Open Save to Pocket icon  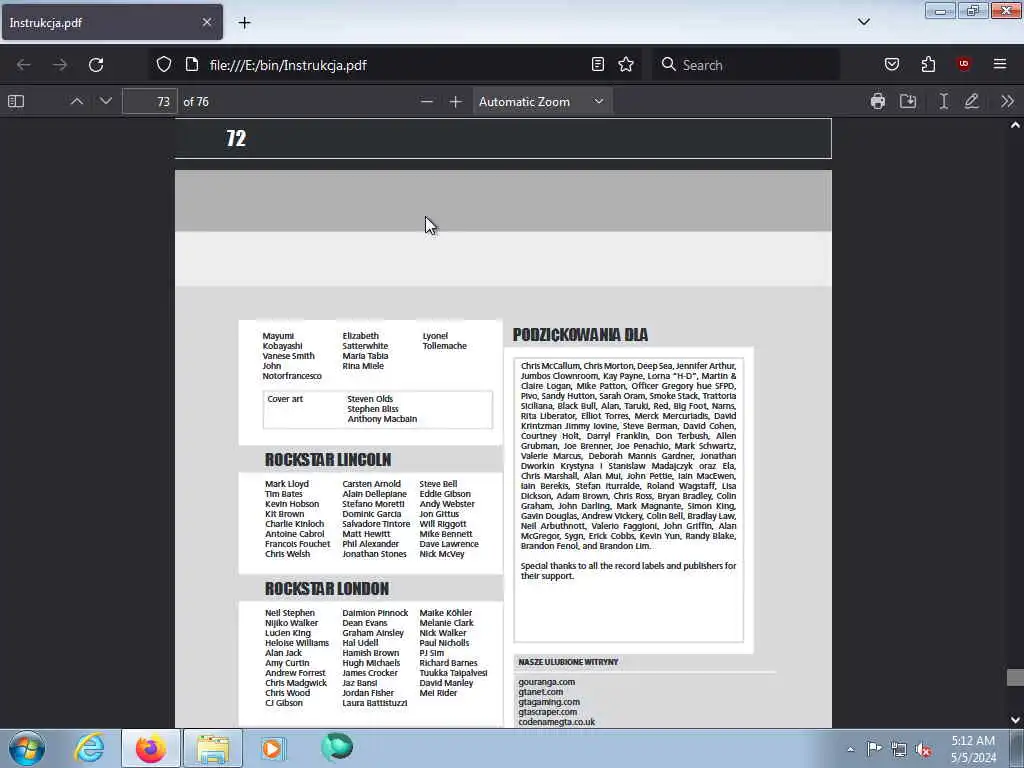(892, 64)
